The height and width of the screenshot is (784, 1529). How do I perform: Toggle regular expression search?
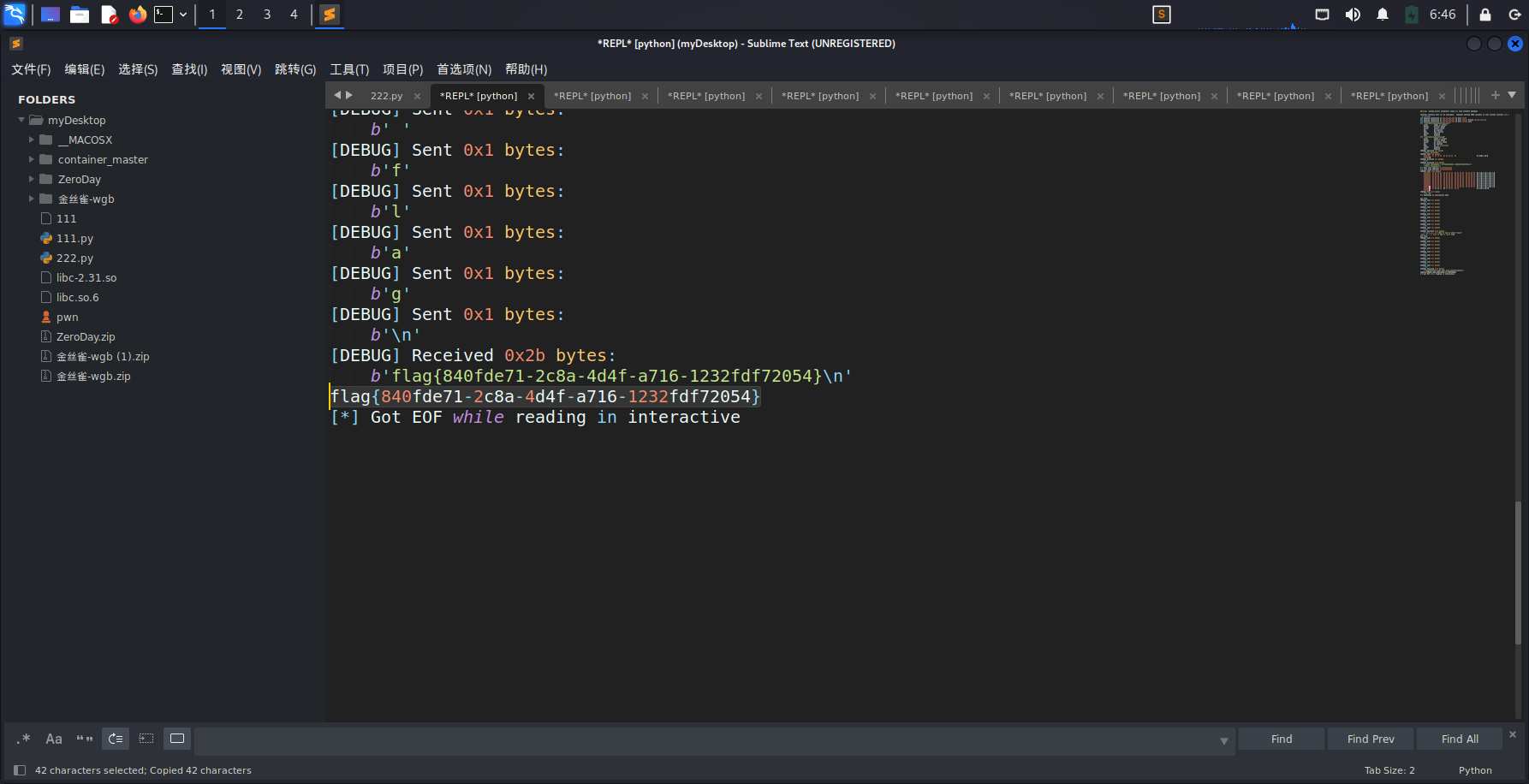(23, 739)
